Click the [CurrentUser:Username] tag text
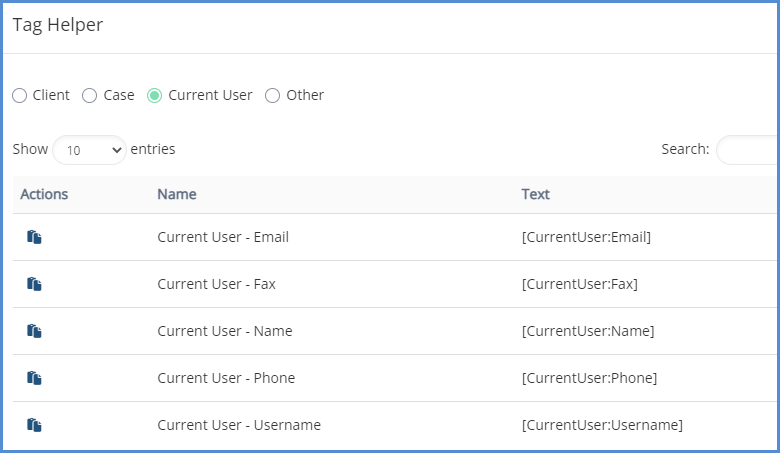This screenshot has height=453, width=780. [602, 425]
